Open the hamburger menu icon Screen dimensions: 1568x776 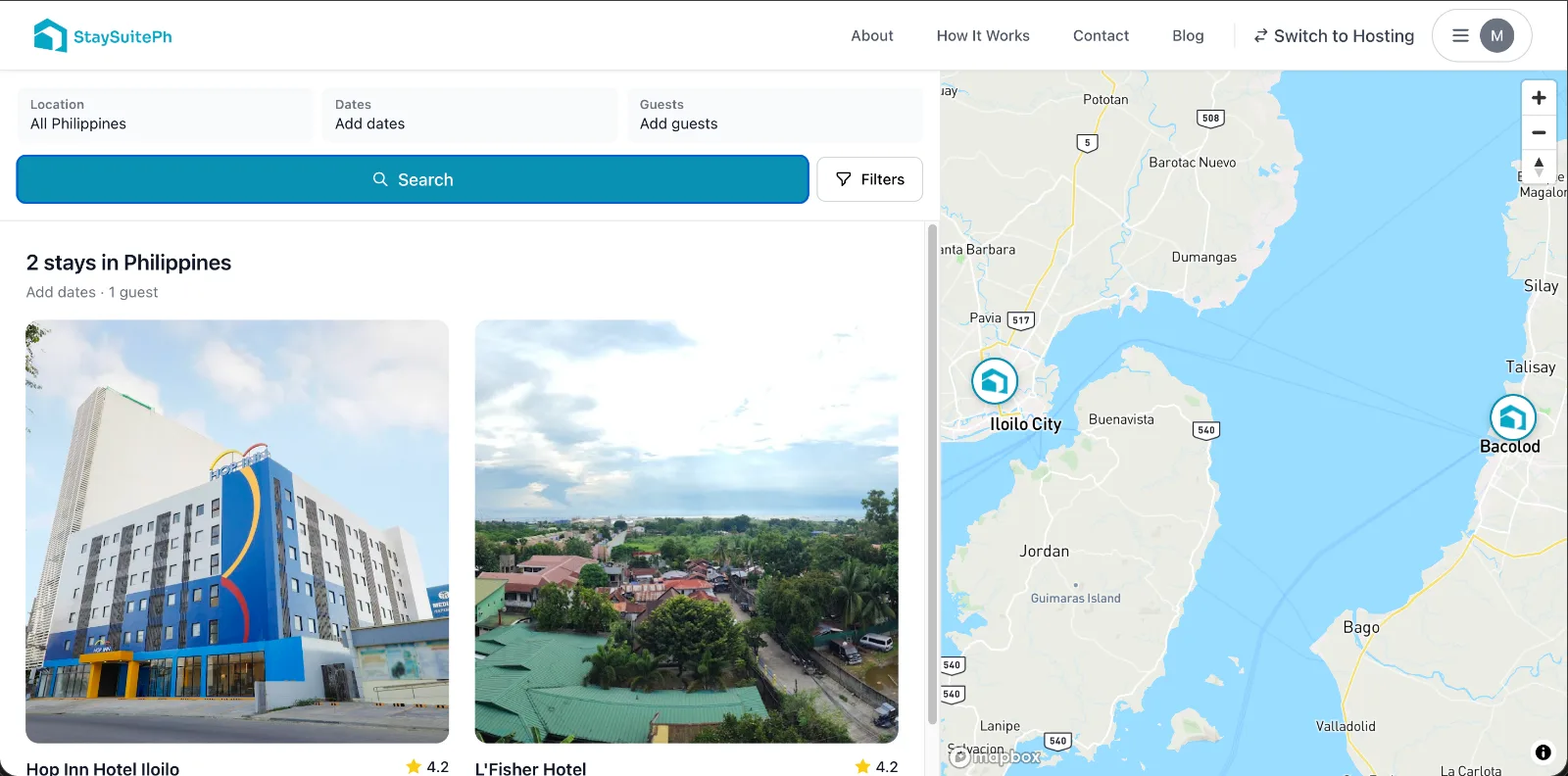click(1460, 36)
